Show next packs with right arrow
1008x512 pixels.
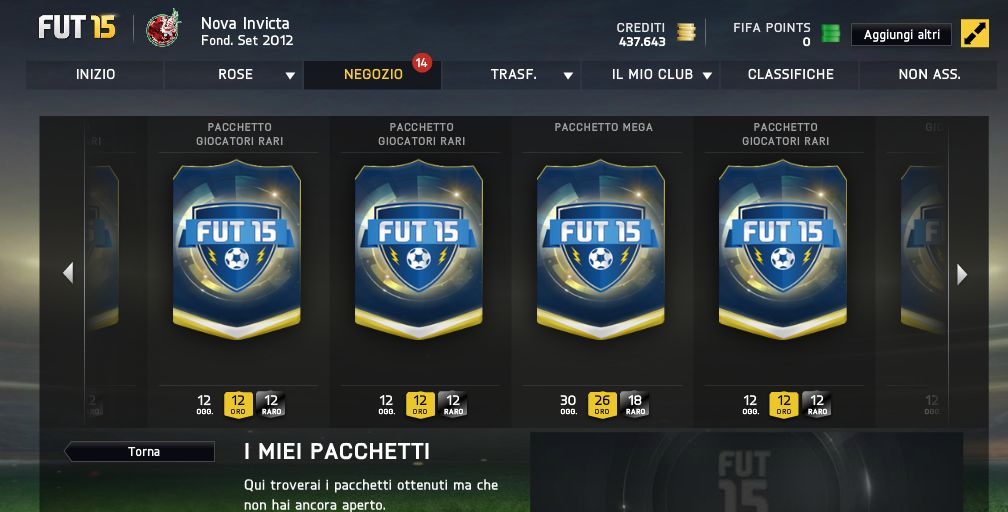(962, 274)
